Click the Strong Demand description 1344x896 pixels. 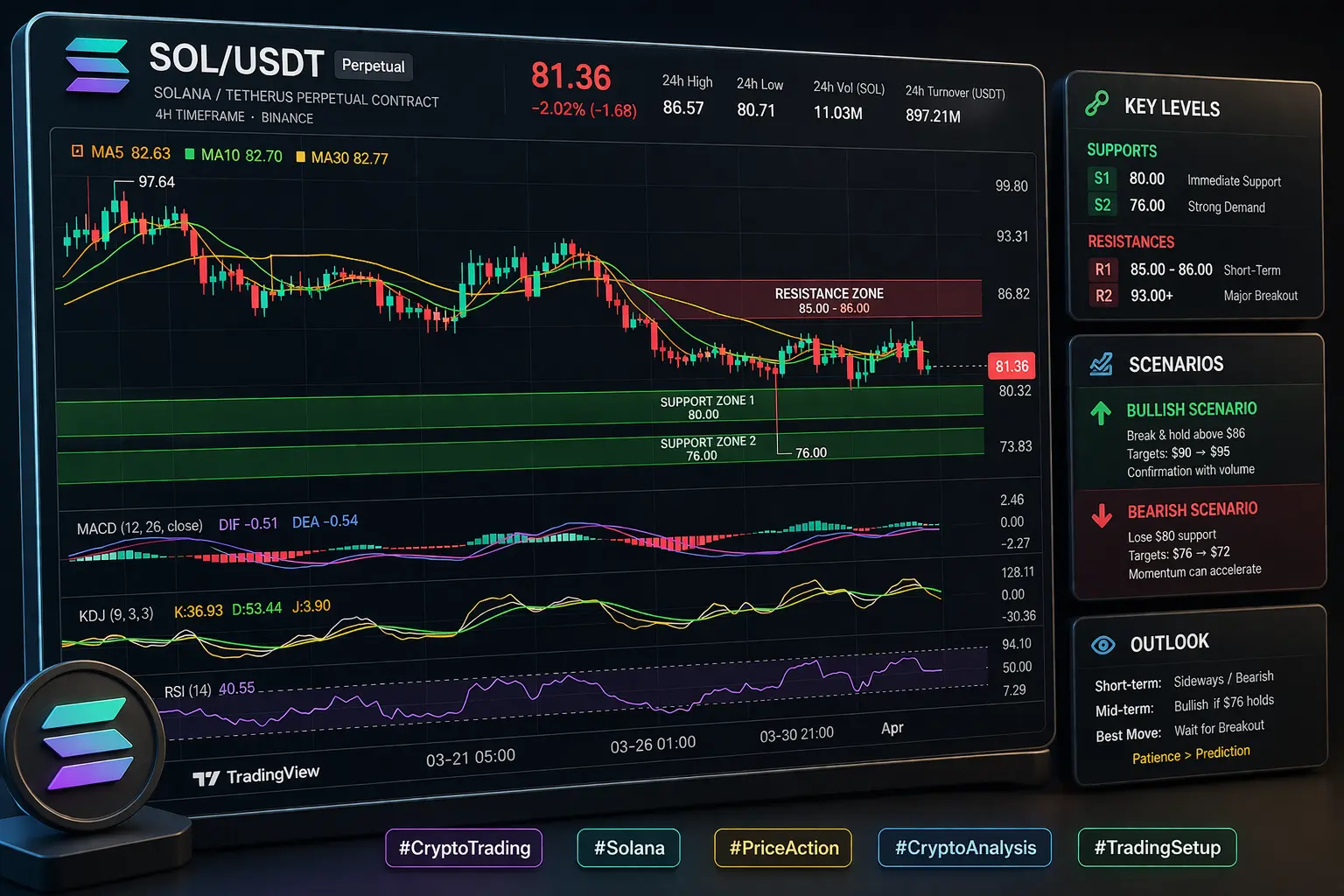pos(1226,207)
